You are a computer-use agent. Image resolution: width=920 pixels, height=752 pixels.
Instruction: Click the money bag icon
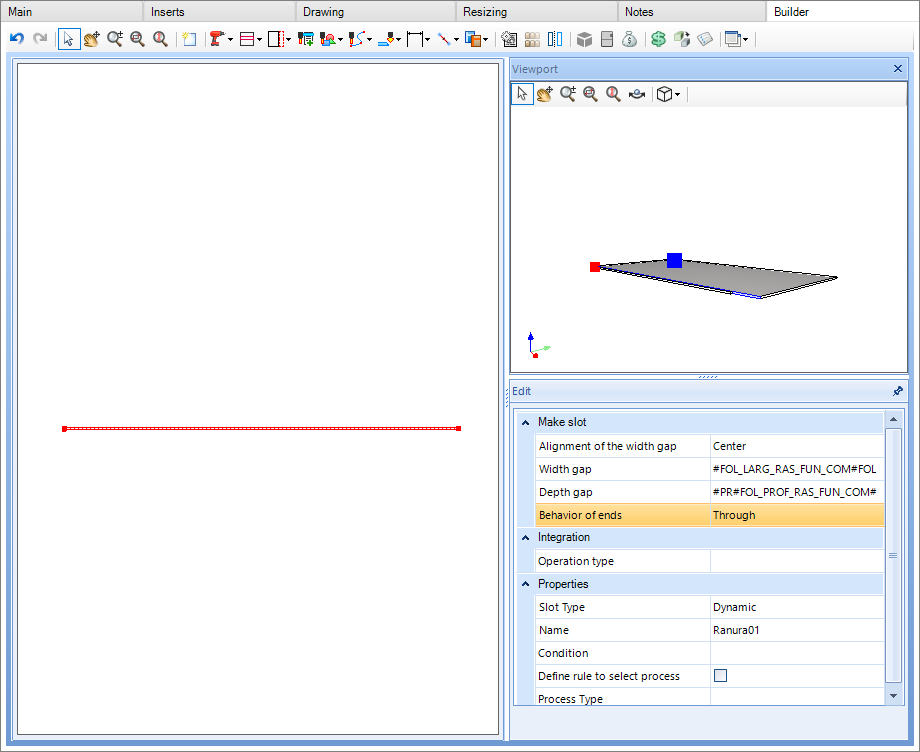629,39
